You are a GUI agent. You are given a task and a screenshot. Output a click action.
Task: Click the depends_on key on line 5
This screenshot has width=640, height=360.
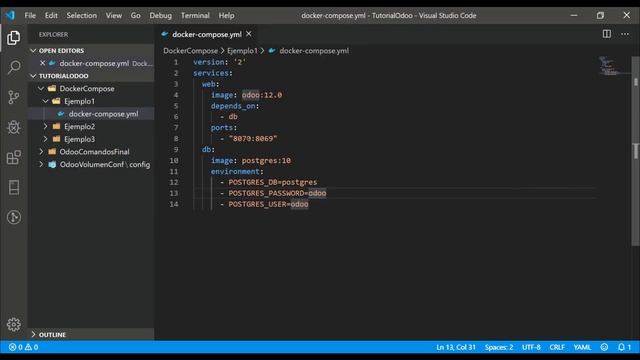click(233, 106)
